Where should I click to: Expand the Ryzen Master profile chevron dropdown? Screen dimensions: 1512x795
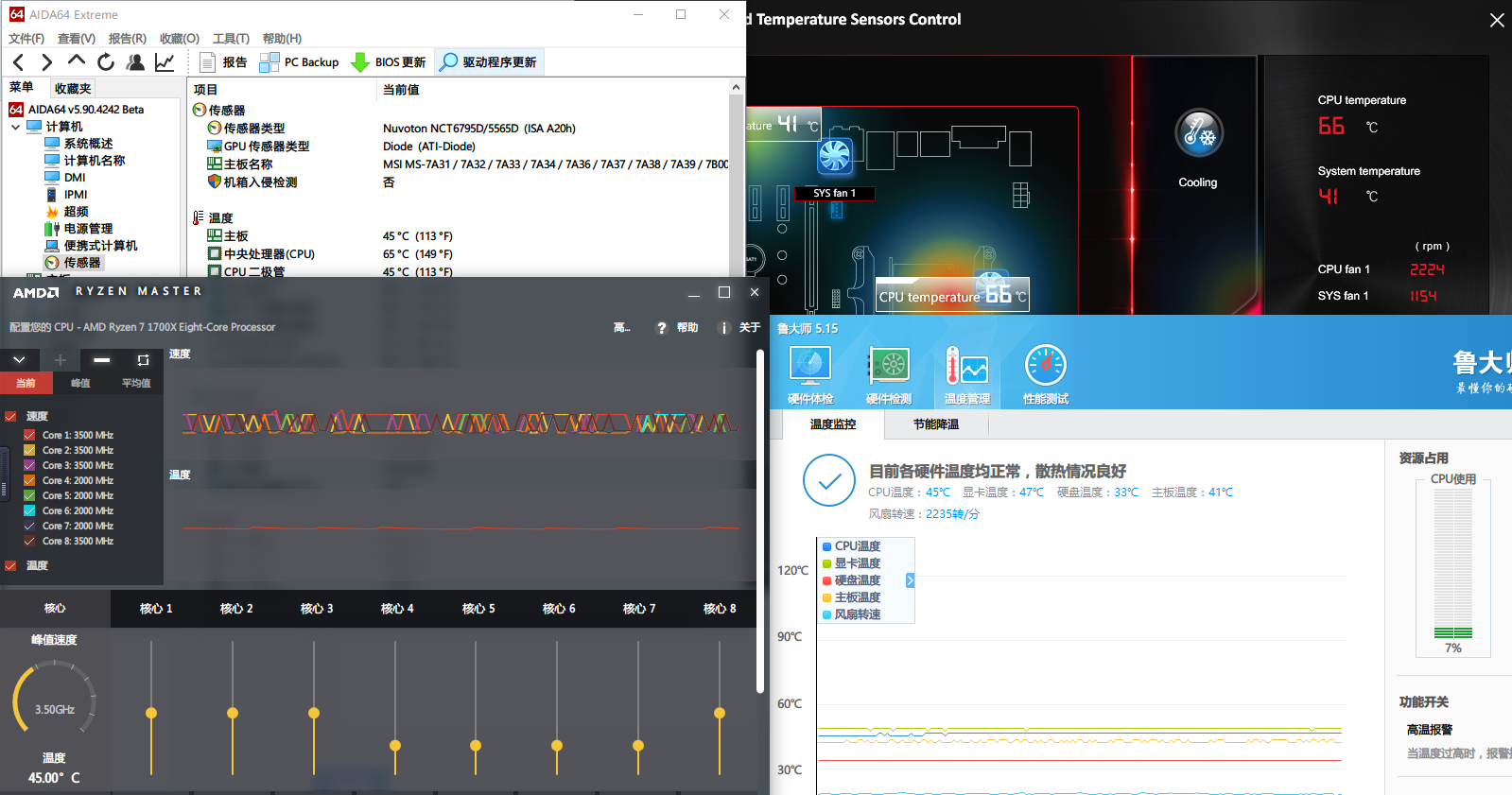pos(19,360)
